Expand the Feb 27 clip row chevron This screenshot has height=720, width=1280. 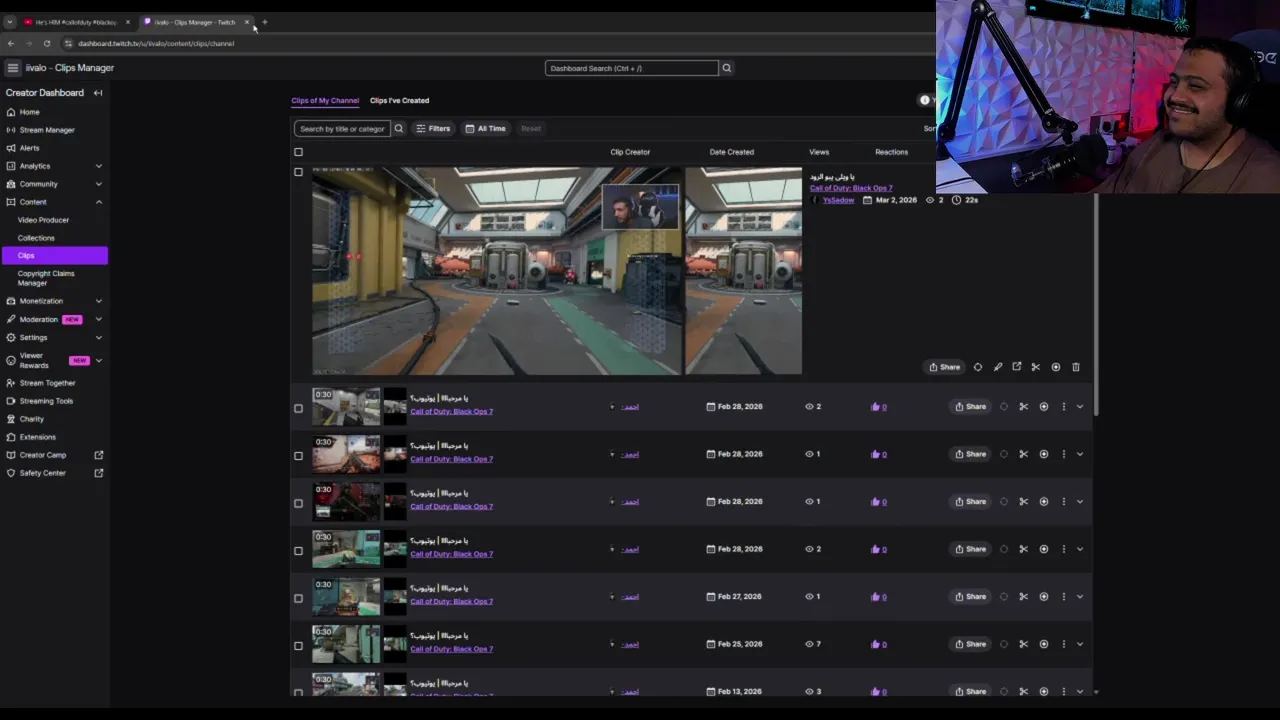(x=1080, y=597)
